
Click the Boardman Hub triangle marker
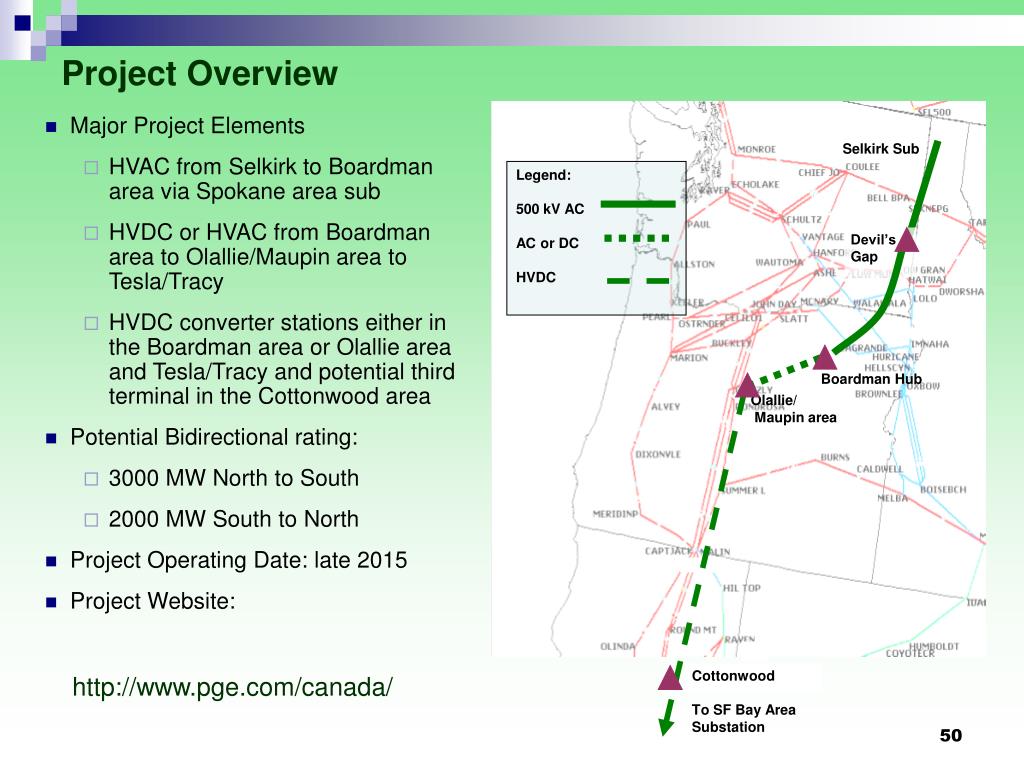(x=825, y=358)
